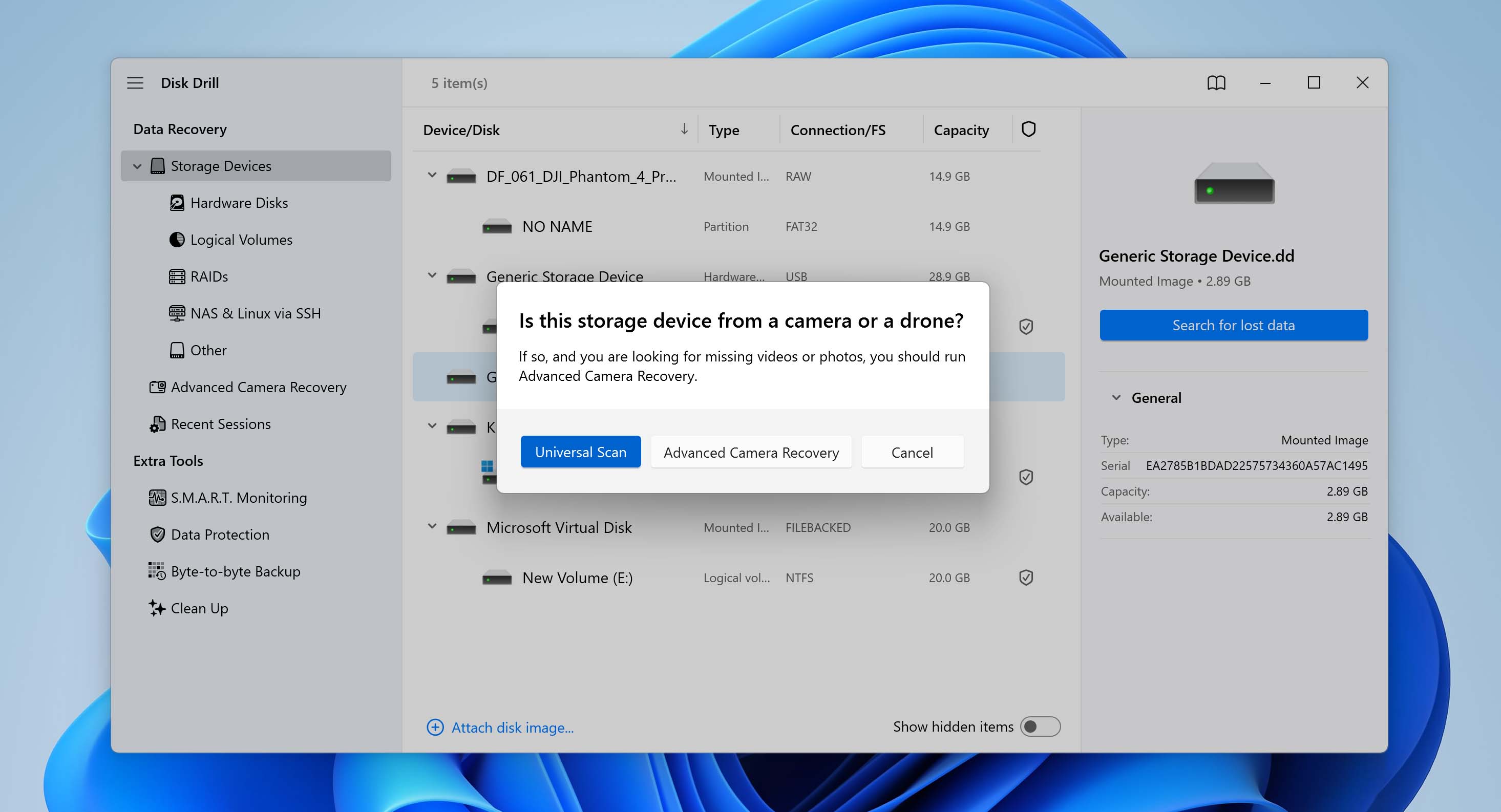1501x812 pixels.
Task: Cancel the camera or drone dialog
Action: click(x=912, y=452)
